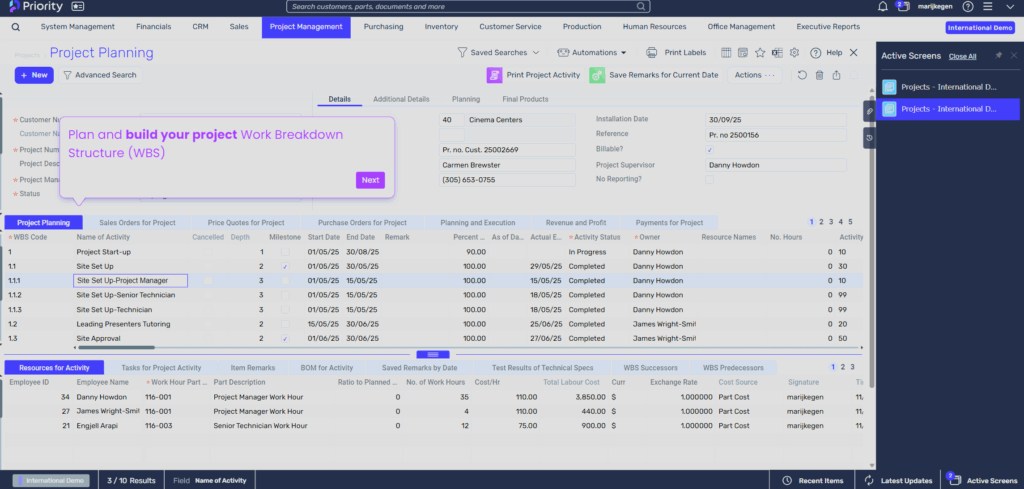Open attachments paperclip side tab
1024x489 pixels.
click(x=869, y=112)
